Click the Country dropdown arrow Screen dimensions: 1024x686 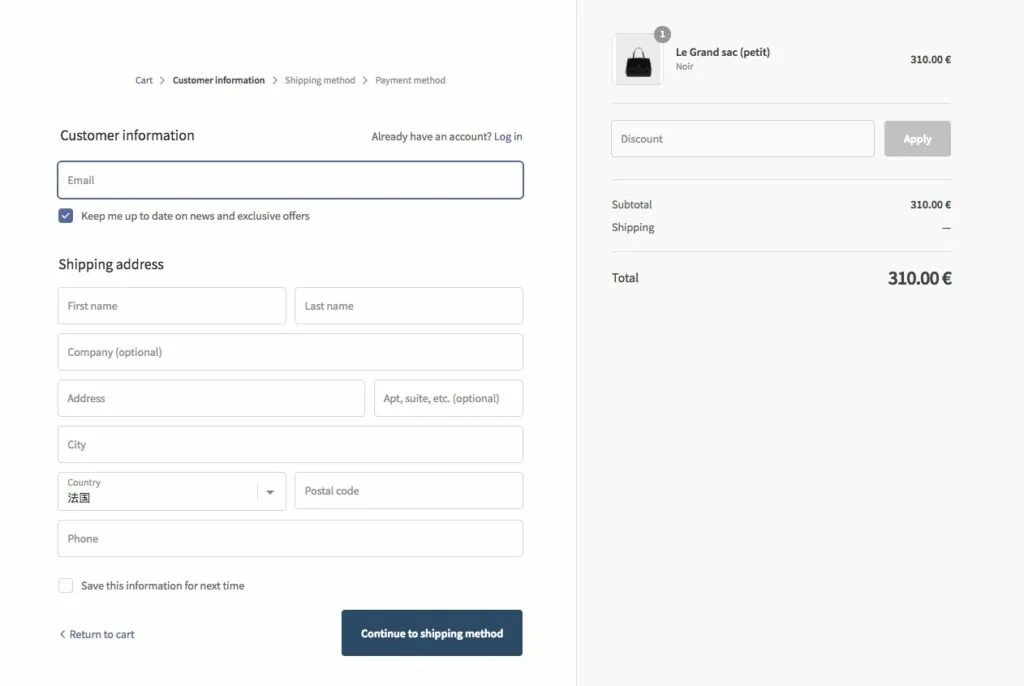coord(270,492)
